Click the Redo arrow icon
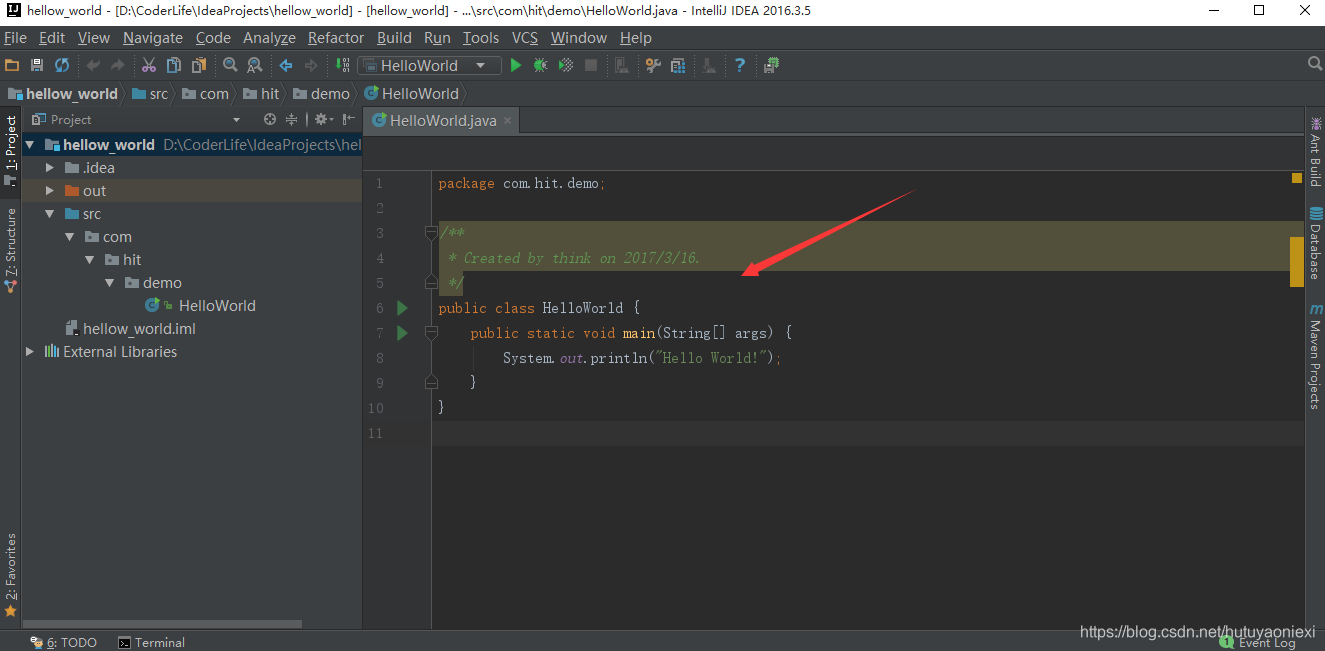 118,65
